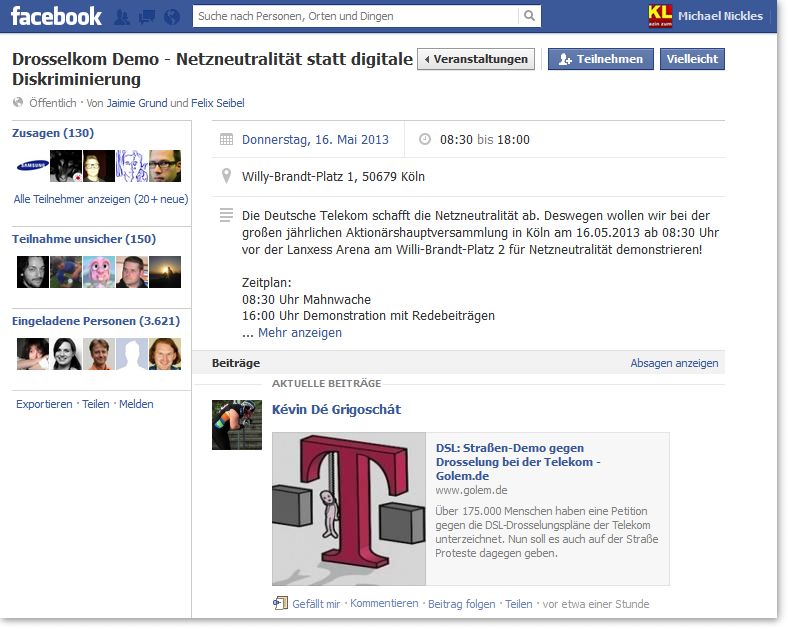Show all participants (20+ neue)
This screenshot has height=629, width=788.
pyautogui.click(x=101, y=199)
